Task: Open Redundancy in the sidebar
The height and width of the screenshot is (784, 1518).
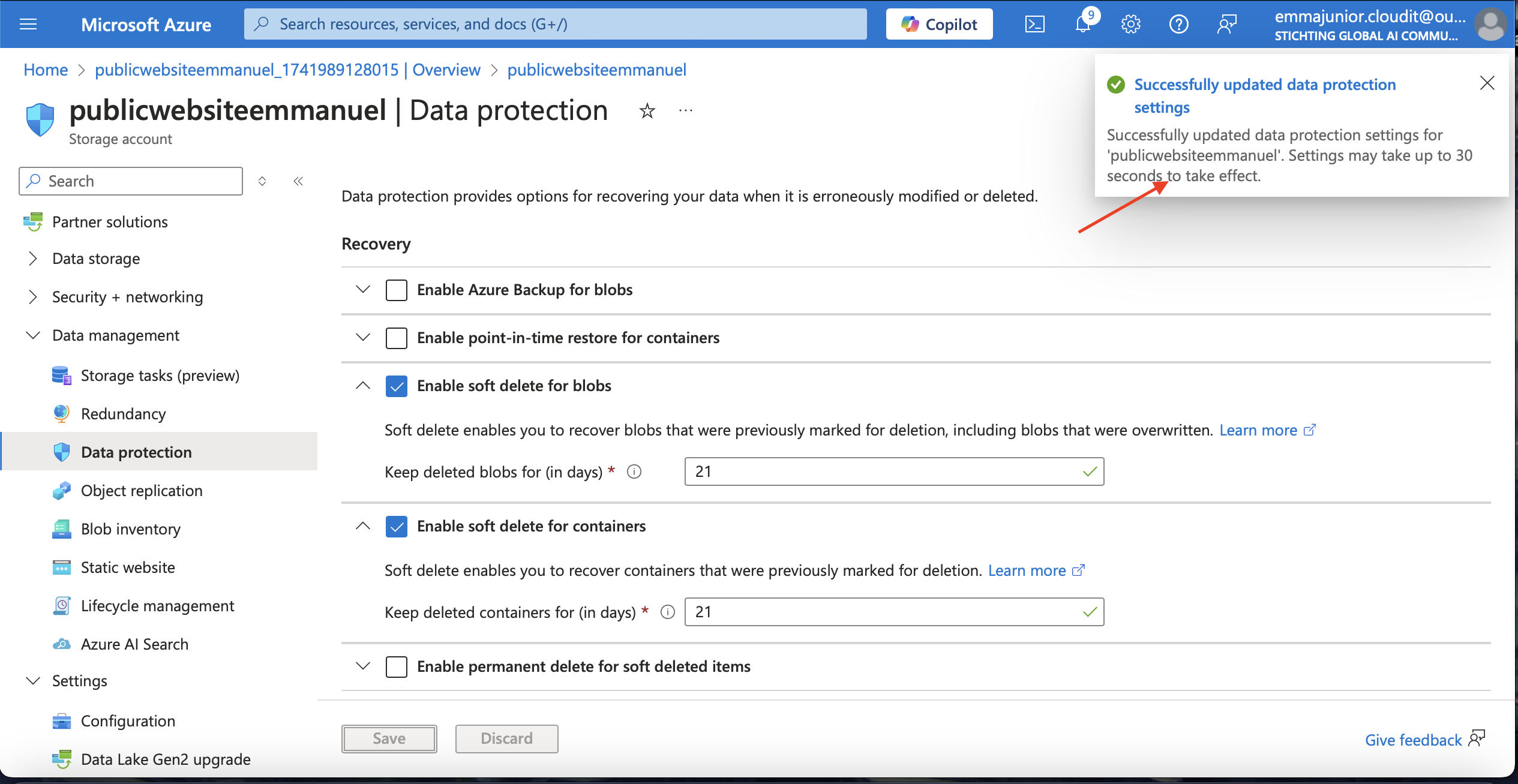Action: pos(123,414)
